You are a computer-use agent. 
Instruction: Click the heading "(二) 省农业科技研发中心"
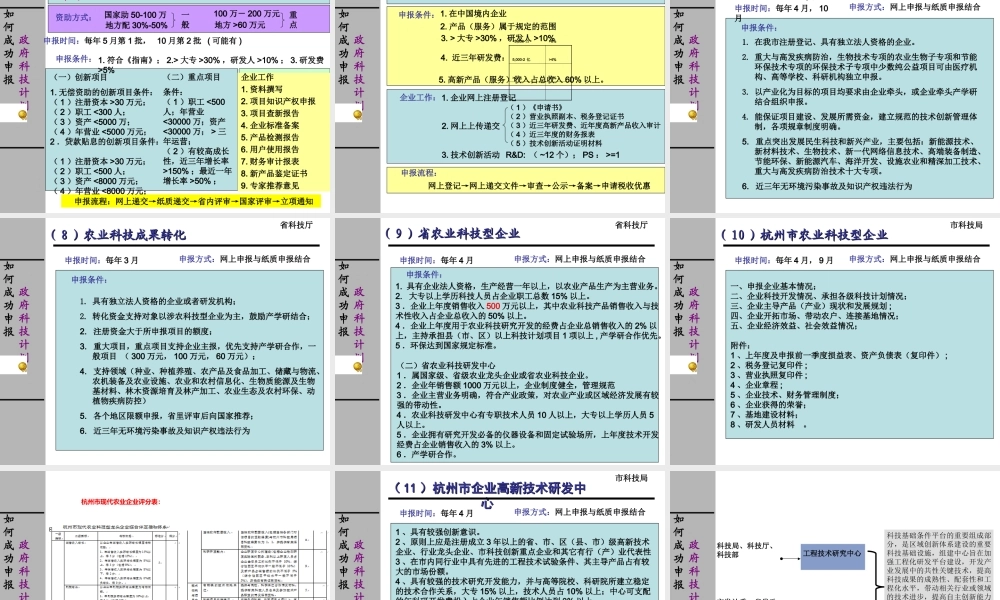tap(447, 365)
